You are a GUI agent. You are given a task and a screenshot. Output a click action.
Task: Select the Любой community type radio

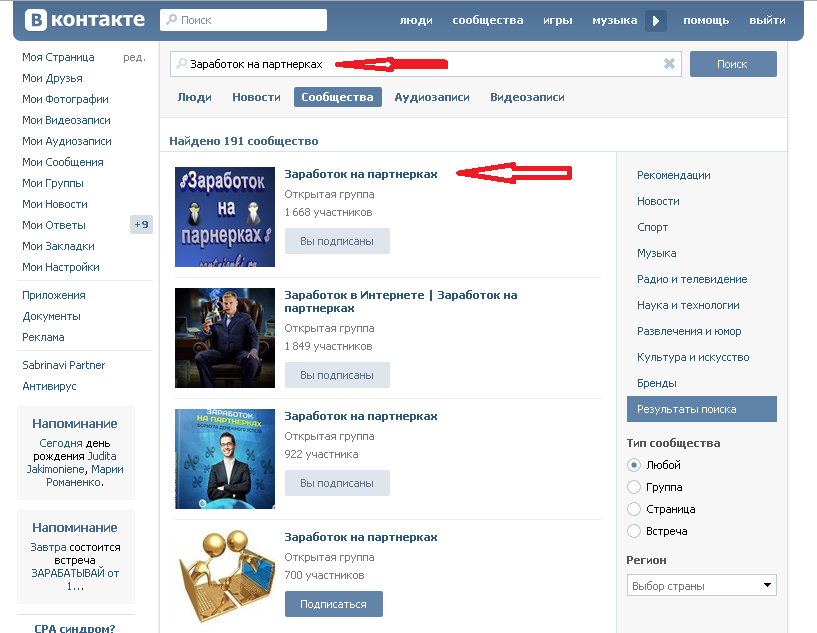[x=634, y=465]
